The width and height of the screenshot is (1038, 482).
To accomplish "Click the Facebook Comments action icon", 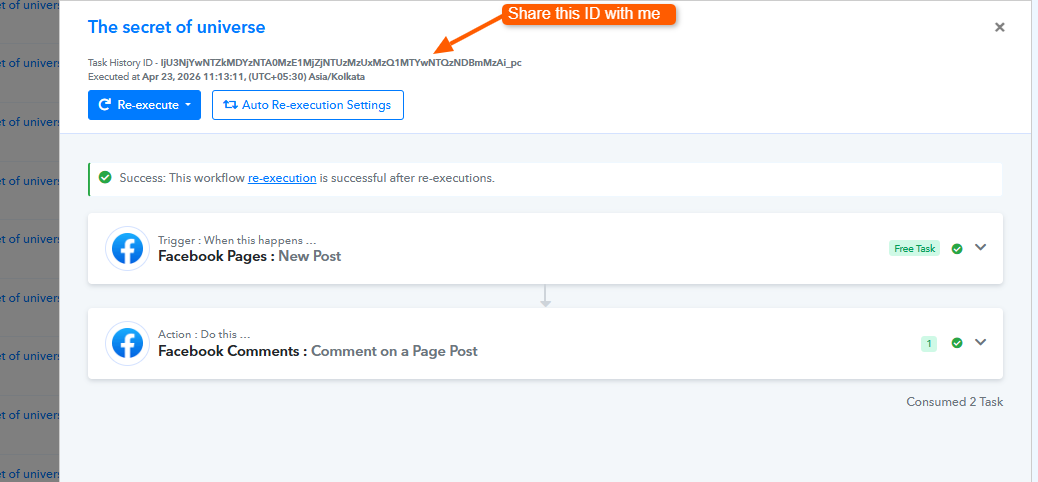I will tap(127, 343).
